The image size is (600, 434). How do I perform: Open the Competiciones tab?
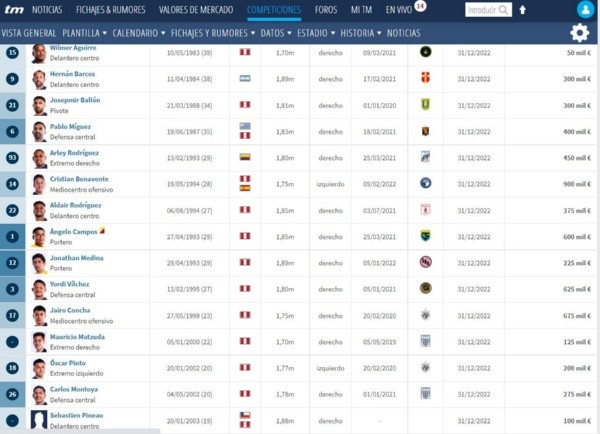[x=275, y=10]
